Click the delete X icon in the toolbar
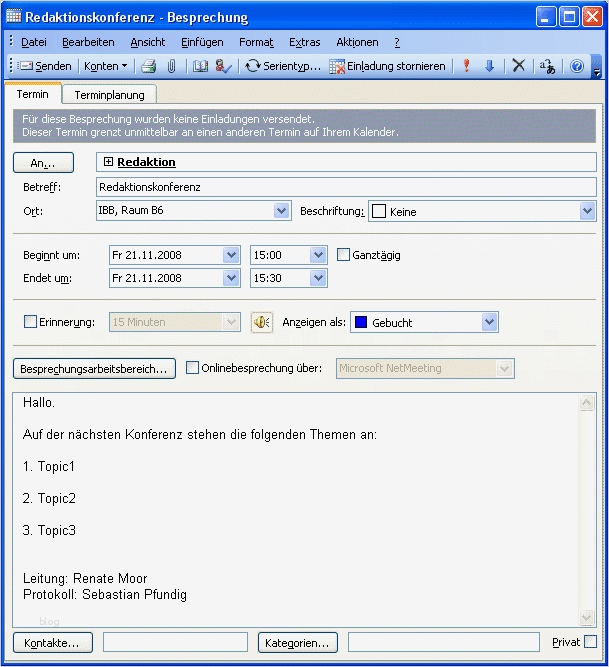 point(518,66)
